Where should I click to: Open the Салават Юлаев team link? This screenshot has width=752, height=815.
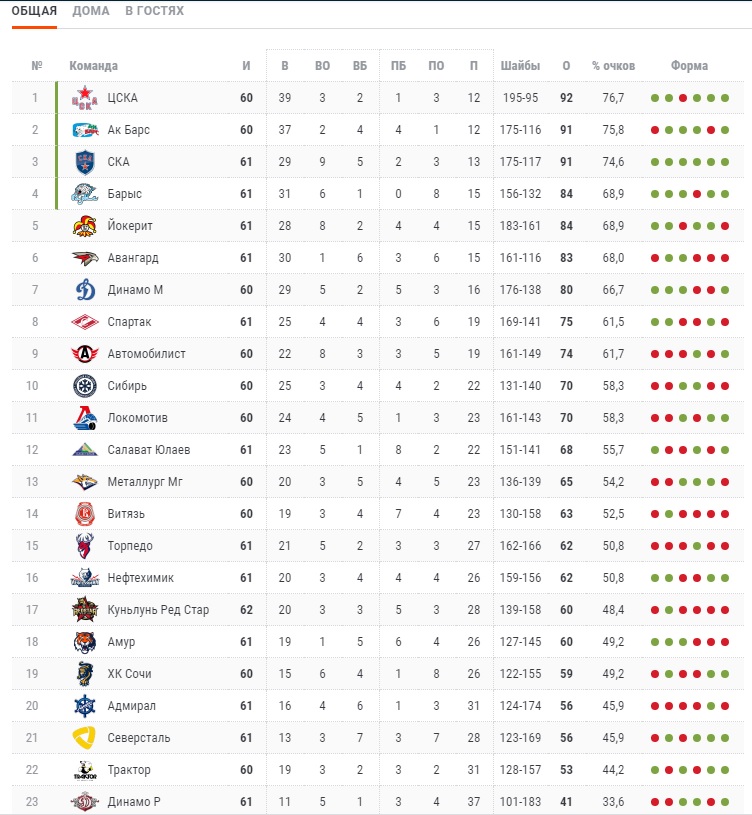point(149,450)
